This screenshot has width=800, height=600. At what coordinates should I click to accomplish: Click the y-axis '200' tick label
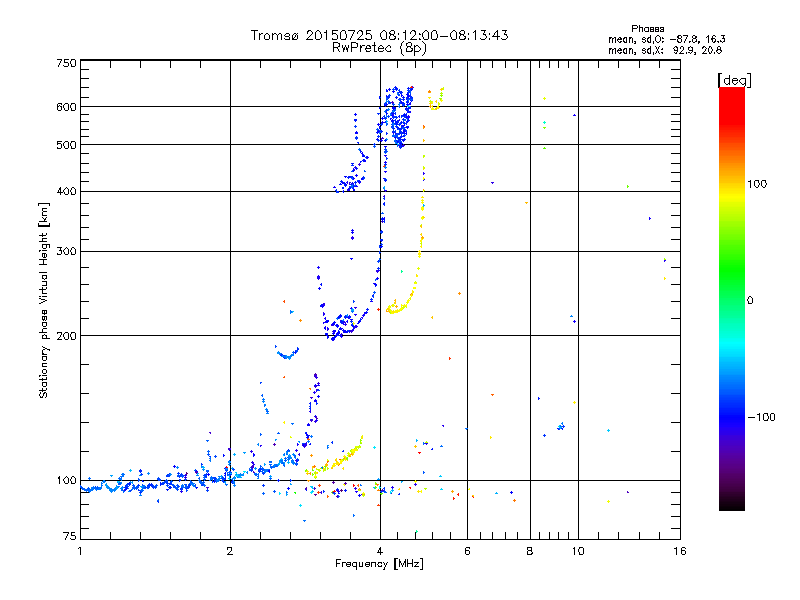click(x=66, y=336)
